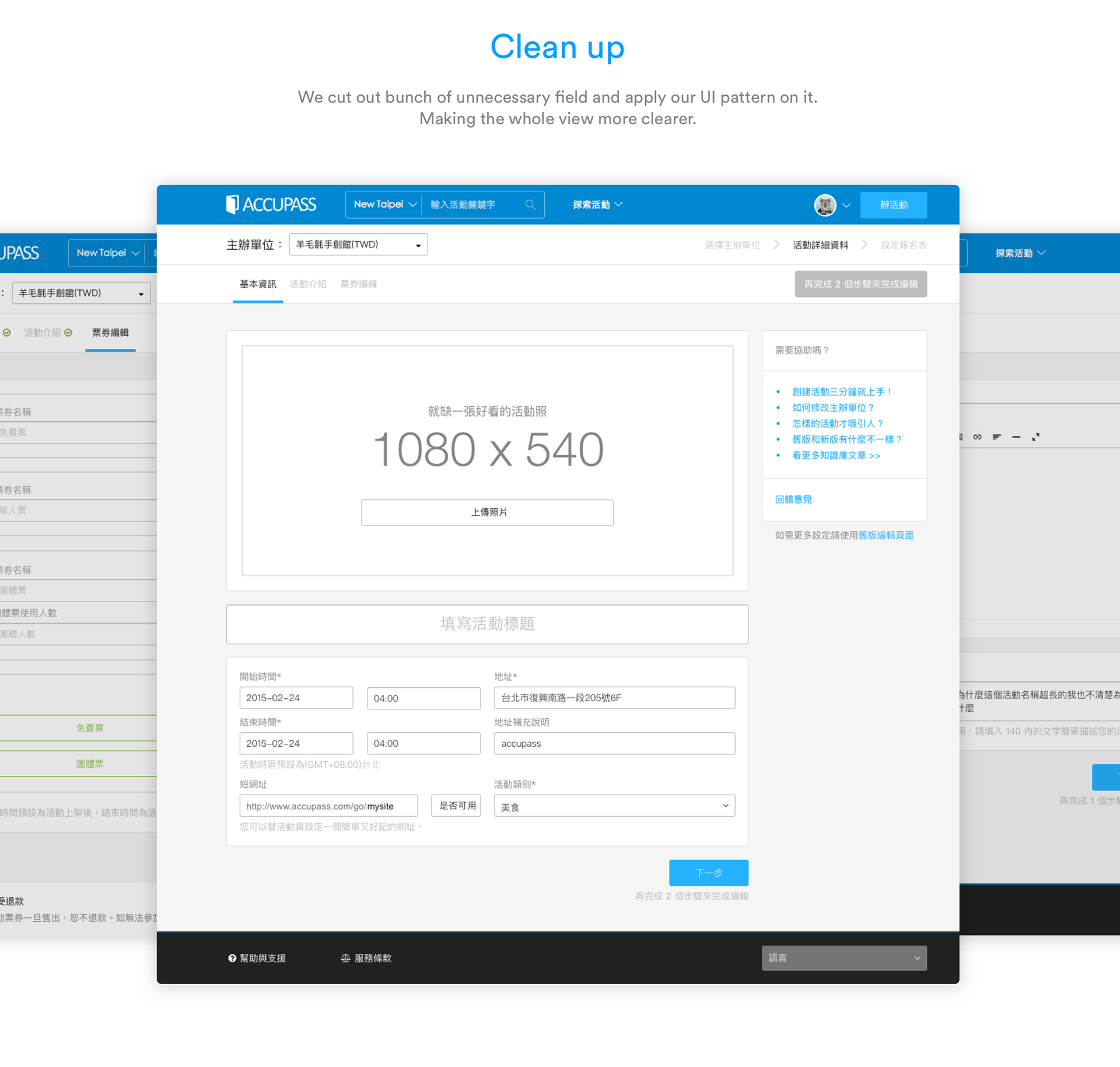Click the 上傳照片 upload button
Image resolution: width=1120 pixels, height=1067 pixels.
coord(487,513)
